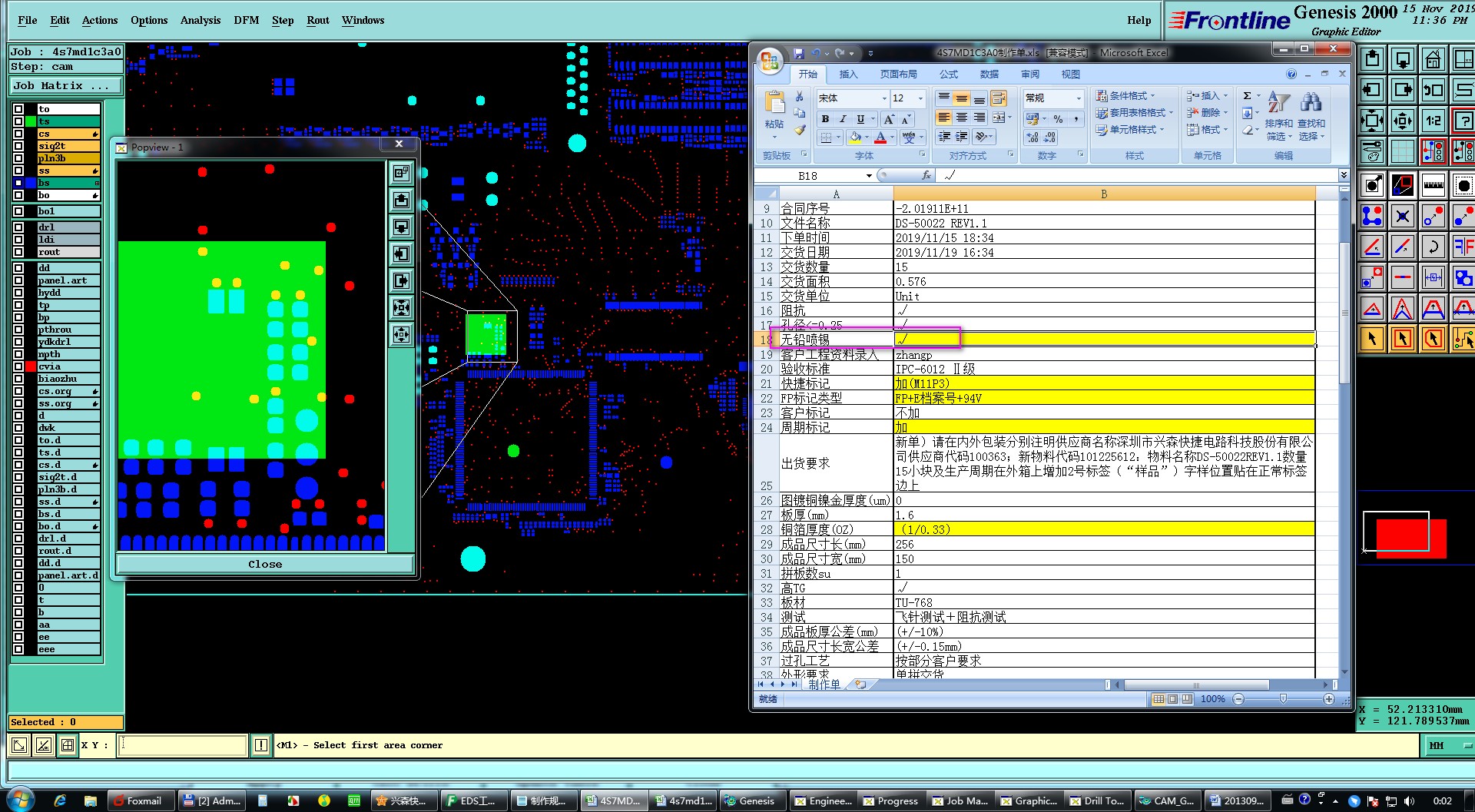
Task: Open the Rout menu in Genesis
Action: 318,20
